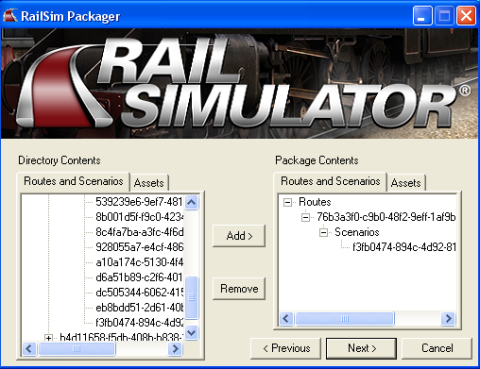Cancel the packager wizard
The width and height of the screenshot is (480, 369).
[x=437, y=348]
